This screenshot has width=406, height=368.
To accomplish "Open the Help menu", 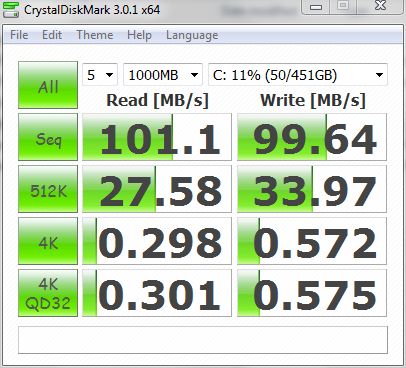I will pyautogui.click(x=139, y=35).
